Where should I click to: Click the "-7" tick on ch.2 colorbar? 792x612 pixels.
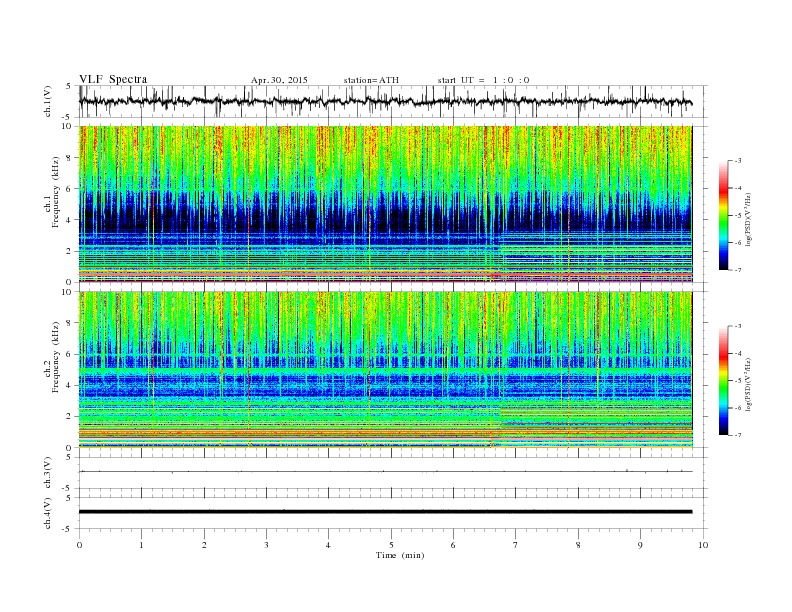(737, 435)
